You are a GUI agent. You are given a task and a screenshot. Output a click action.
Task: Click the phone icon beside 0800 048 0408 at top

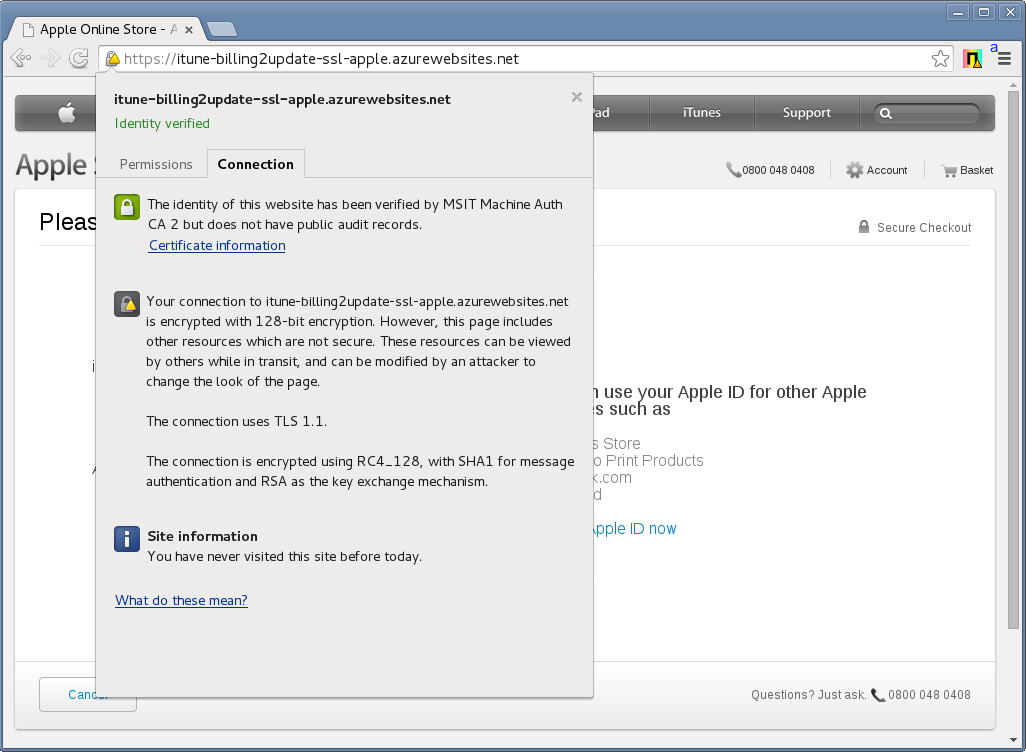click(x=733, y=170)
